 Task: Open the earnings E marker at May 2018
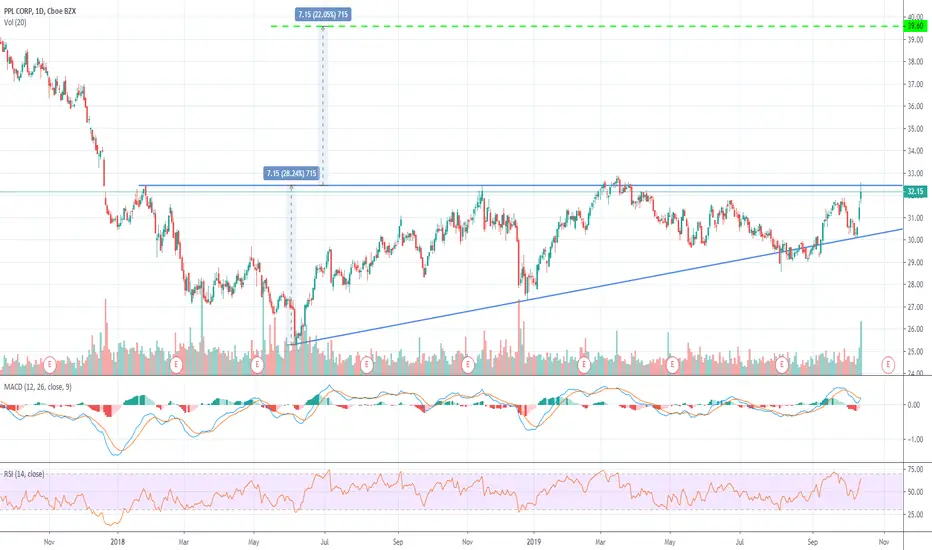coord(257,364)
